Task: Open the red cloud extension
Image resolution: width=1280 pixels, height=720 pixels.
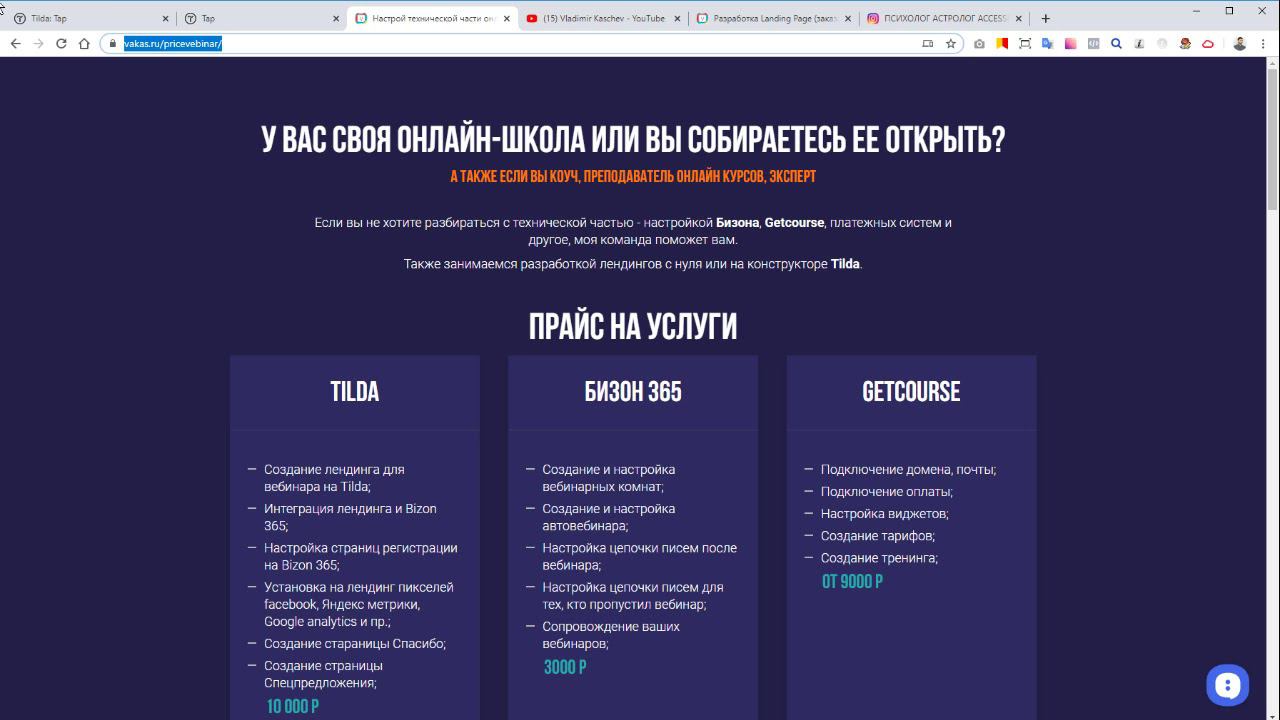Action: tap(1208, 44)
